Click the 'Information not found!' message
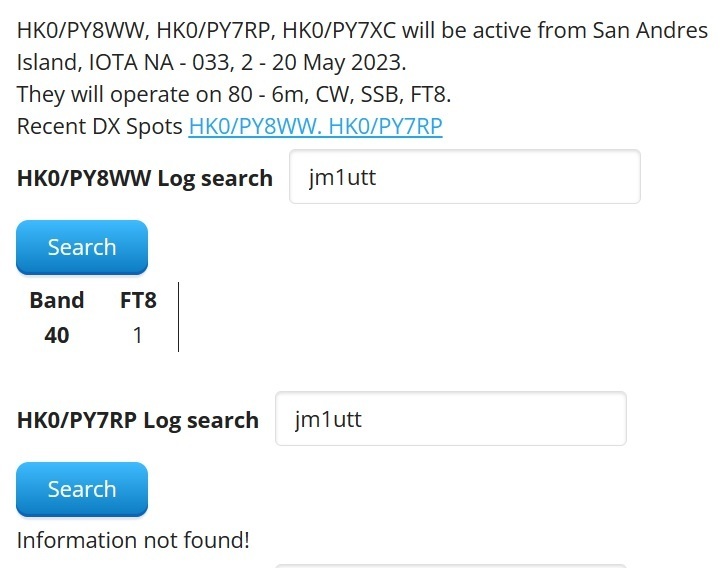 [x=133, y=540]
